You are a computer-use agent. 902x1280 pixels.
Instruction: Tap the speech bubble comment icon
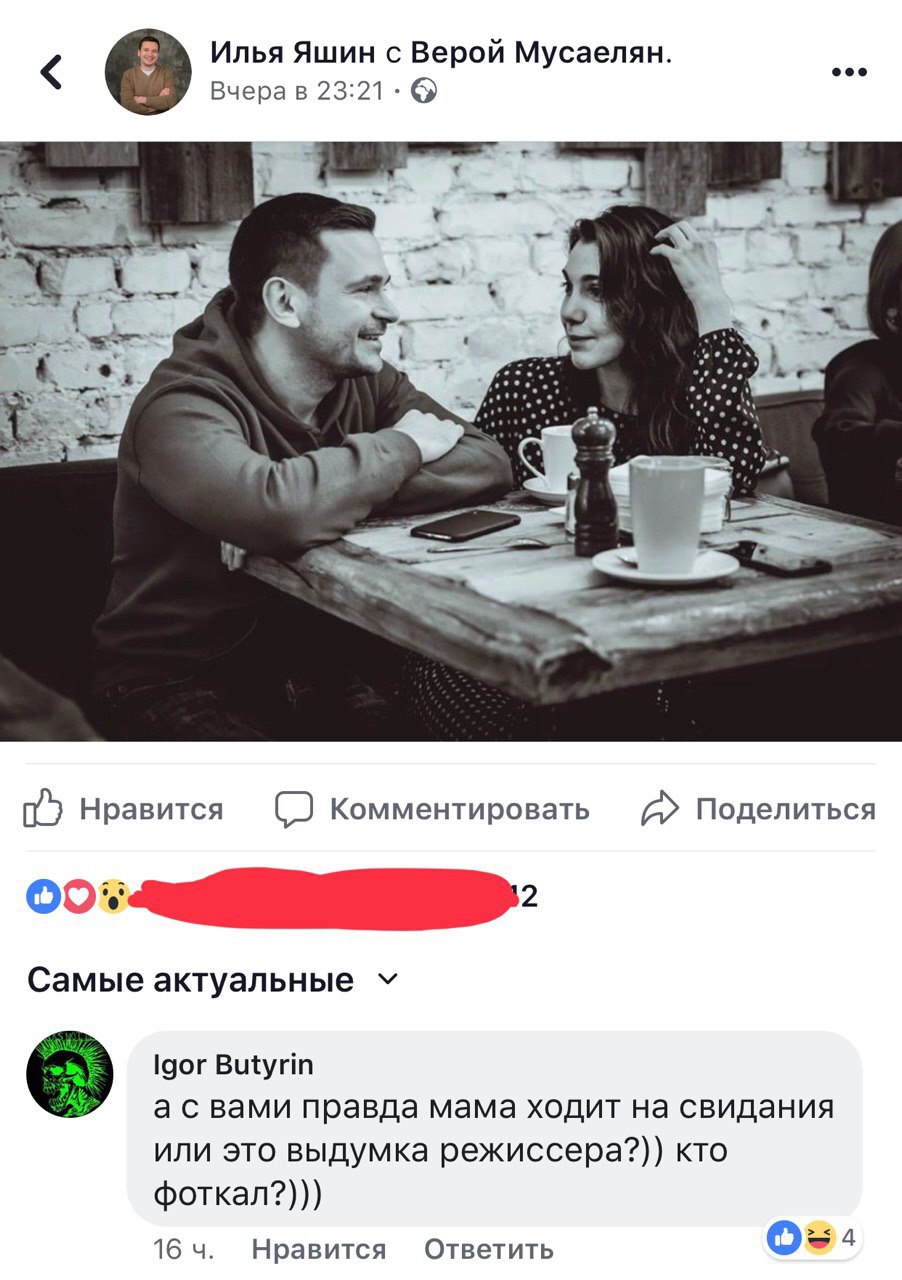click(294, 808)
